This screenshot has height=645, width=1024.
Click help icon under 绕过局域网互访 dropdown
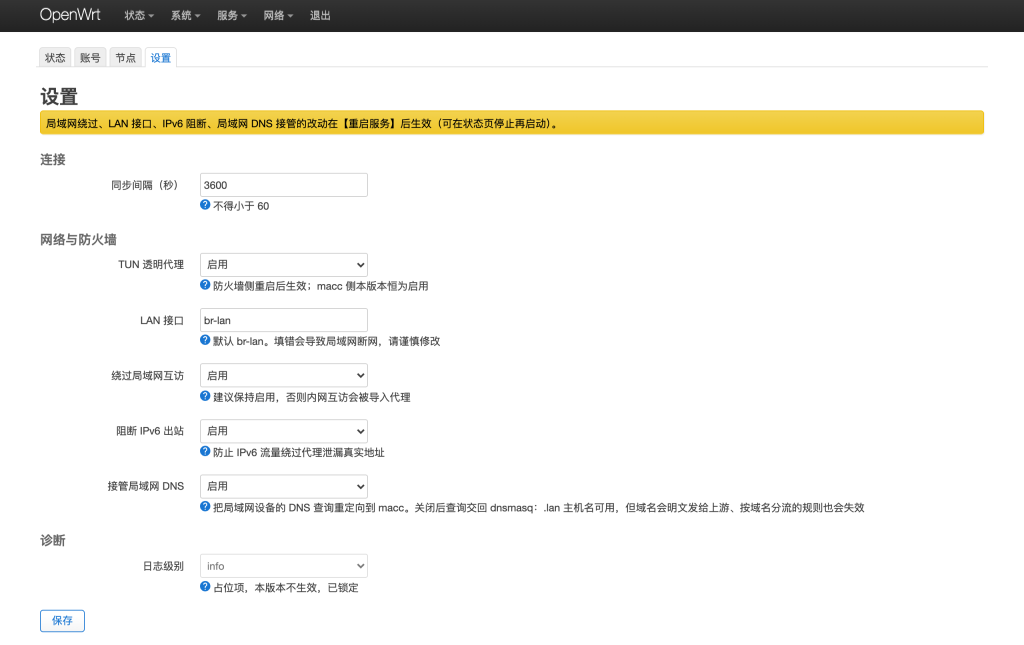205,396
